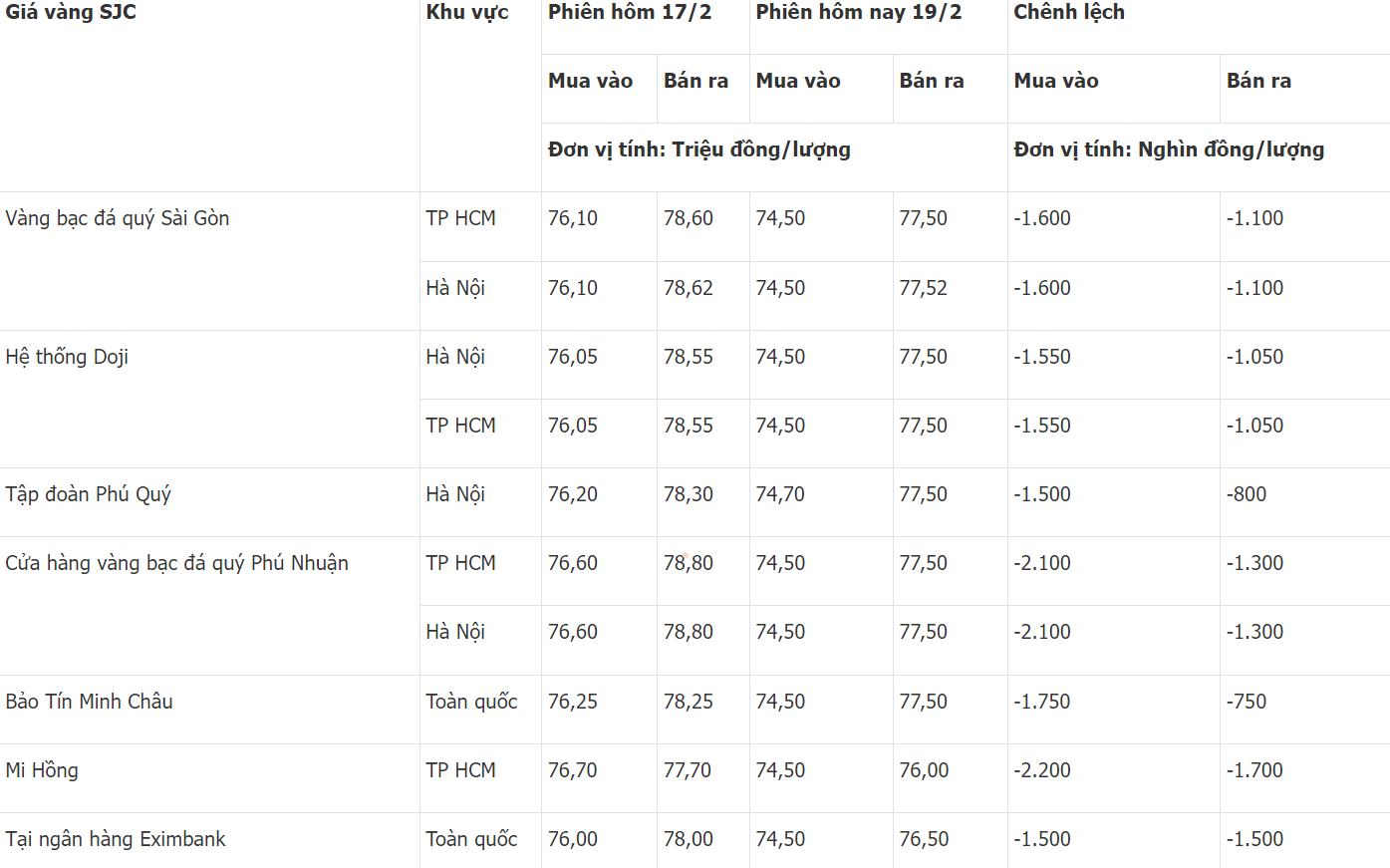The image size is (1390, 868).
Task: Click the 'Bảo Tín Minh Châu' row label
Action: click(x=90, y=702)
